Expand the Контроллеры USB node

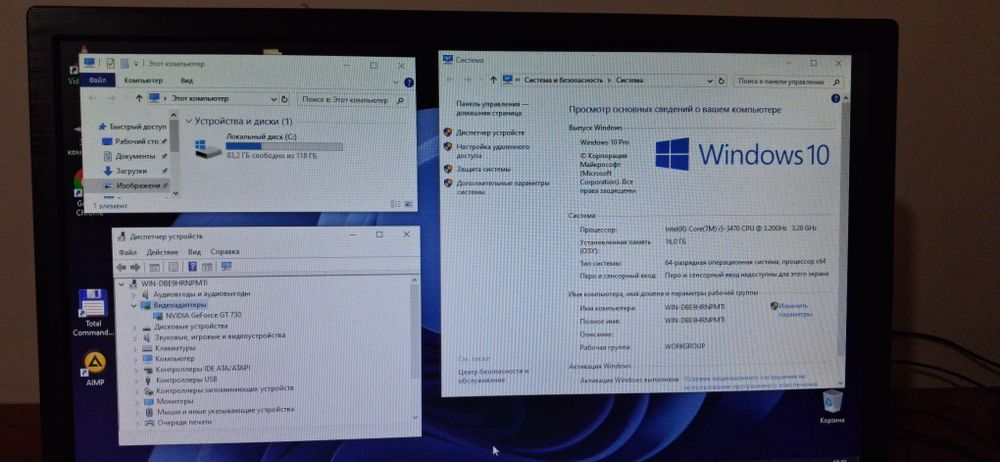[x=135, y=379]
